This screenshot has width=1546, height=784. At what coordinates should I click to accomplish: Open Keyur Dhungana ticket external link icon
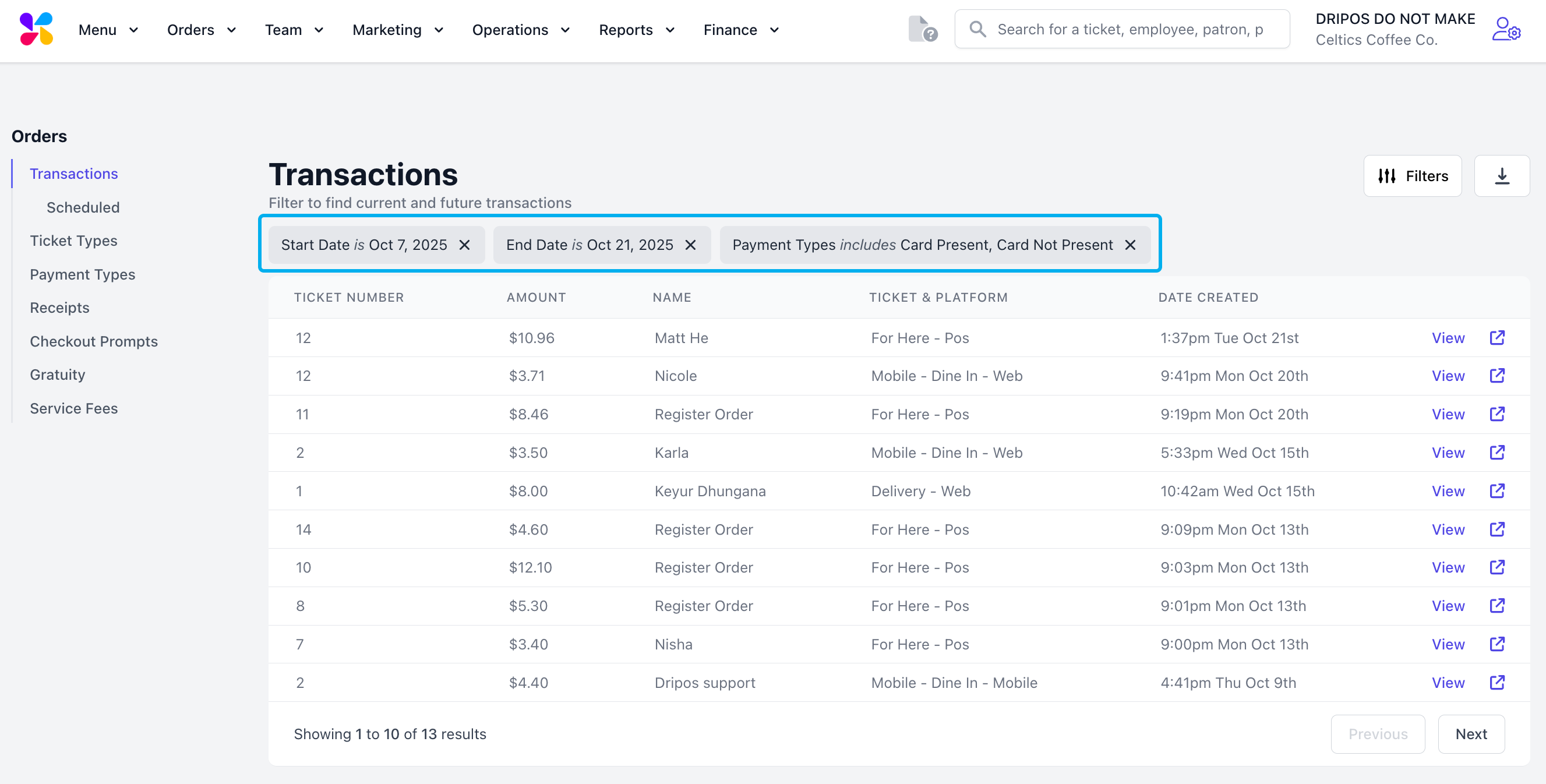point(1497,491)
